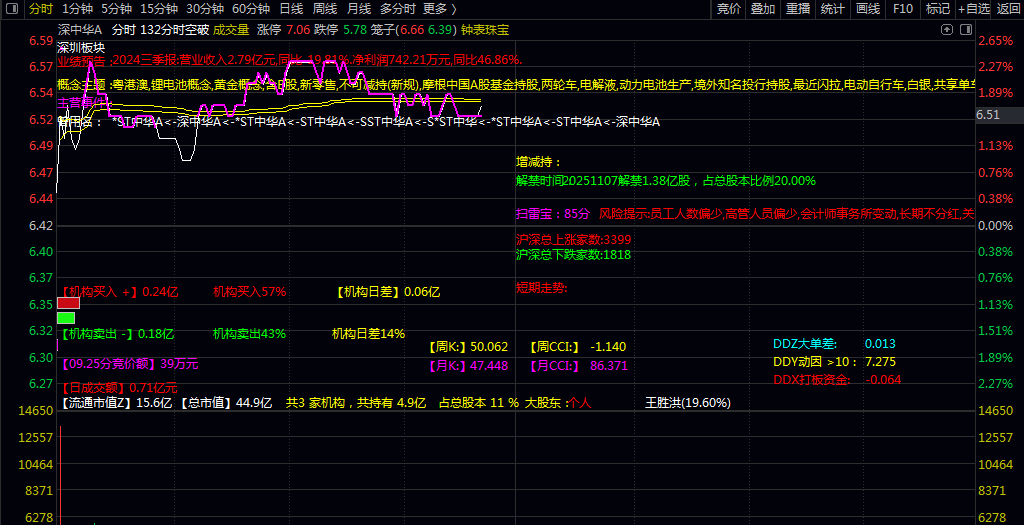
Task: Click the 132分时空破 indicator name
Action: click(174, 29)
